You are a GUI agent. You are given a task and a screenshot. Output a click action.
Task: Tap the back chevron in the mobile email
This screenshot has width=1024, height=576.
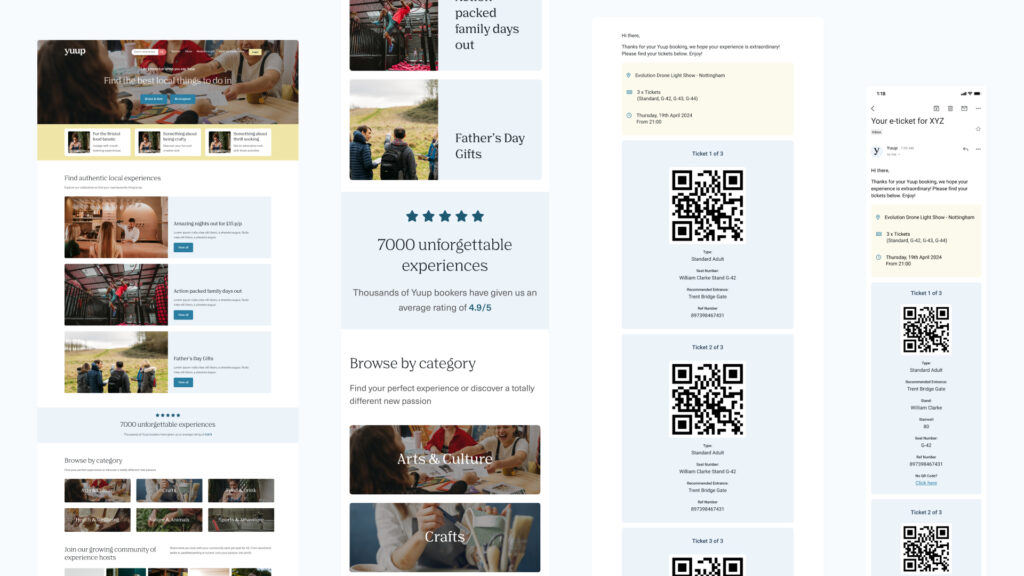[x=873, y=108]
